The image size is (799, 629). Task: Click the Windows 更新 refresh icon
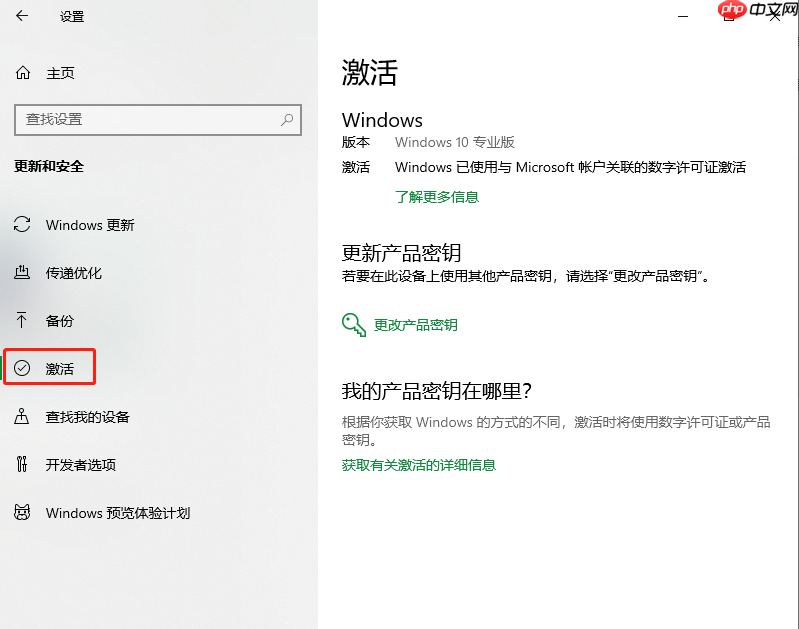(22, 224)
